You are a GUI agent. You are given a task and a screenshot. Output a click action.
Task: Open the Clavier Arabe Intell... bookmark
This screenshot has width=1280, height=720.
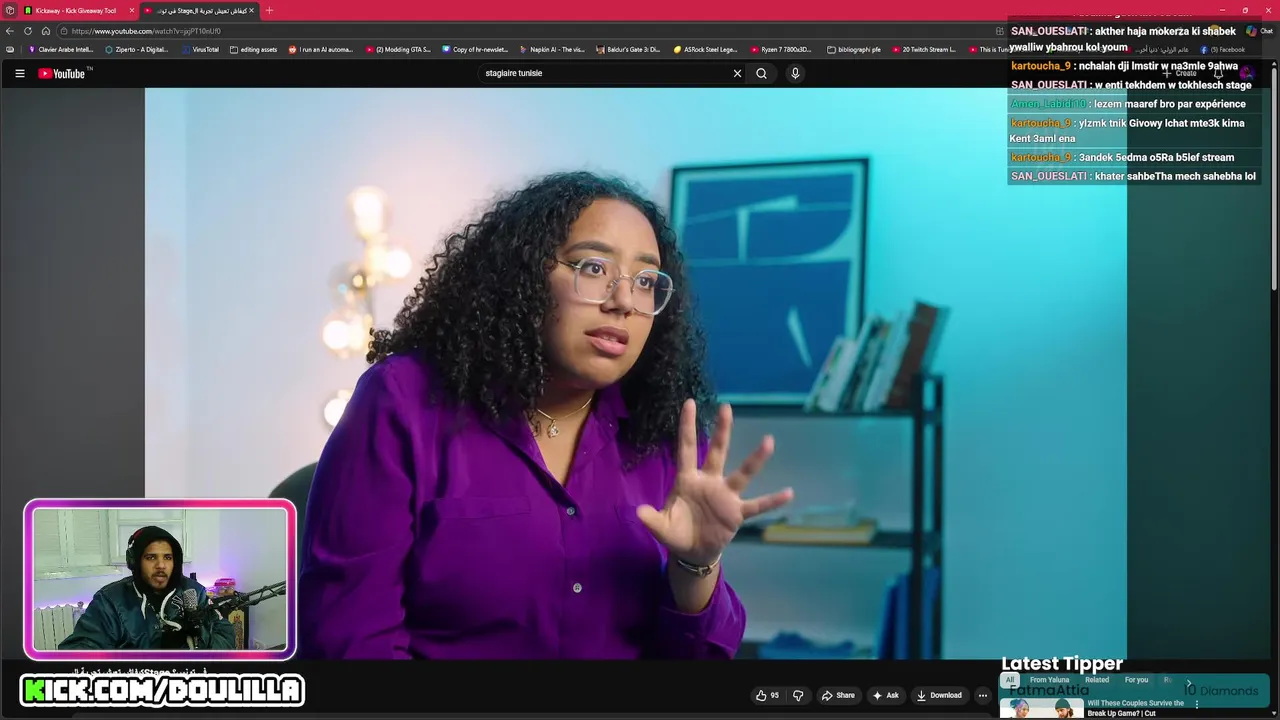tap(61, 49)
